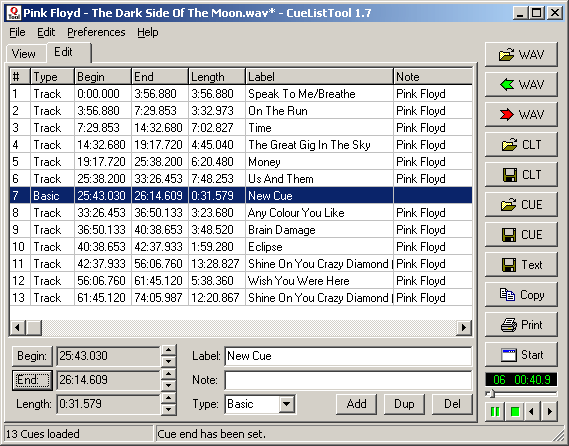The image size is (569, 446).
Task: Open the Preferences menu
Action: [x=96, y=32]
